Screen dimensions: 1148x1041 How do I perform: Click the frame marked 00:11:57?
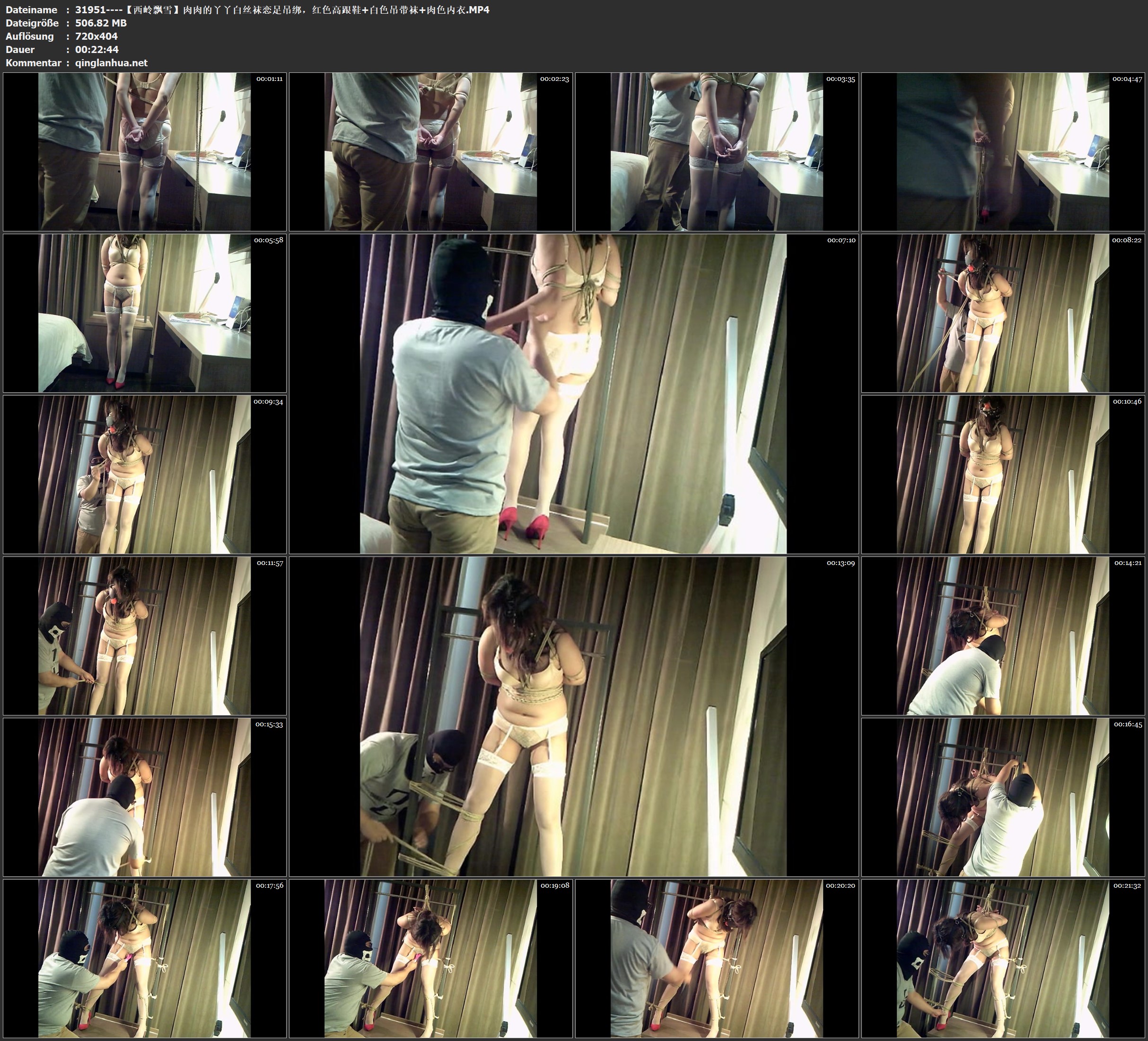(x=145, y=636)
